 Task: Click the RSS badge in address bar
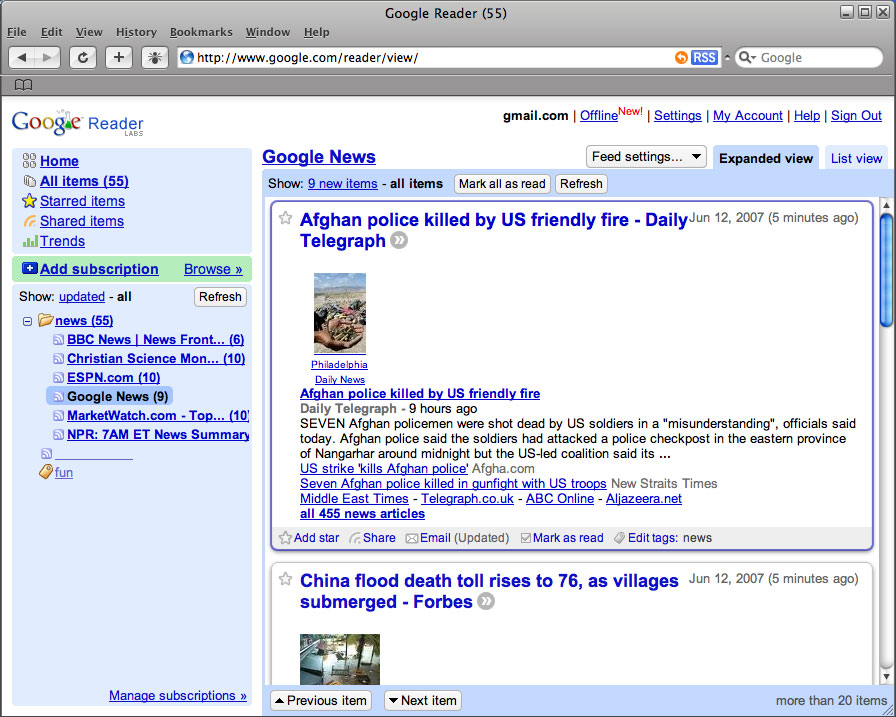(x=704, y=58)
